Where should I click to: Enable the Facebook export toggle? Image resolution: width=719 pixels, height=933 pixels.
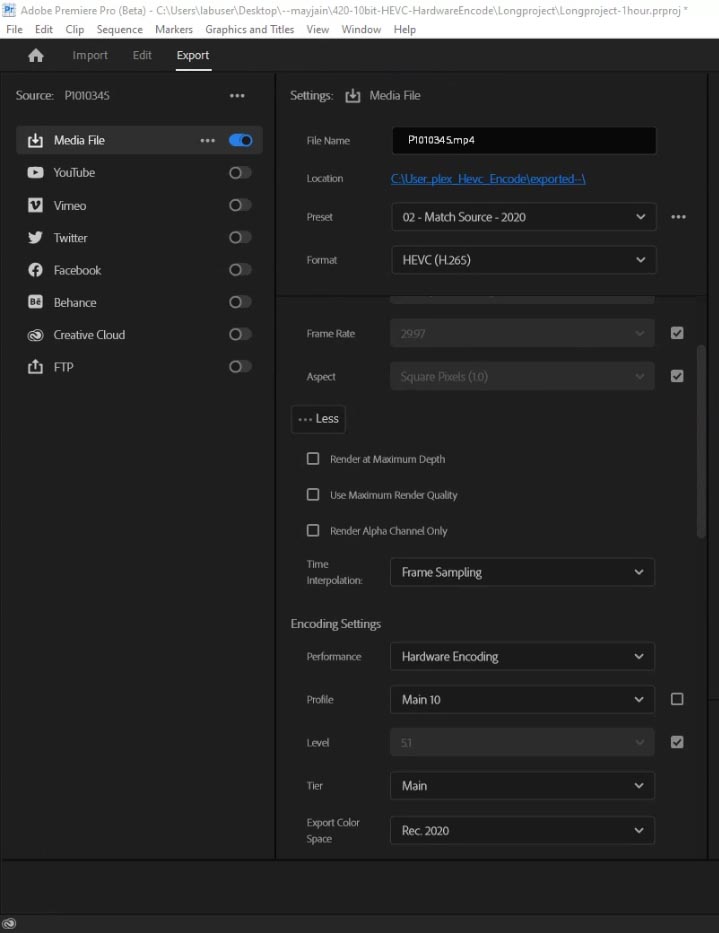240,270
